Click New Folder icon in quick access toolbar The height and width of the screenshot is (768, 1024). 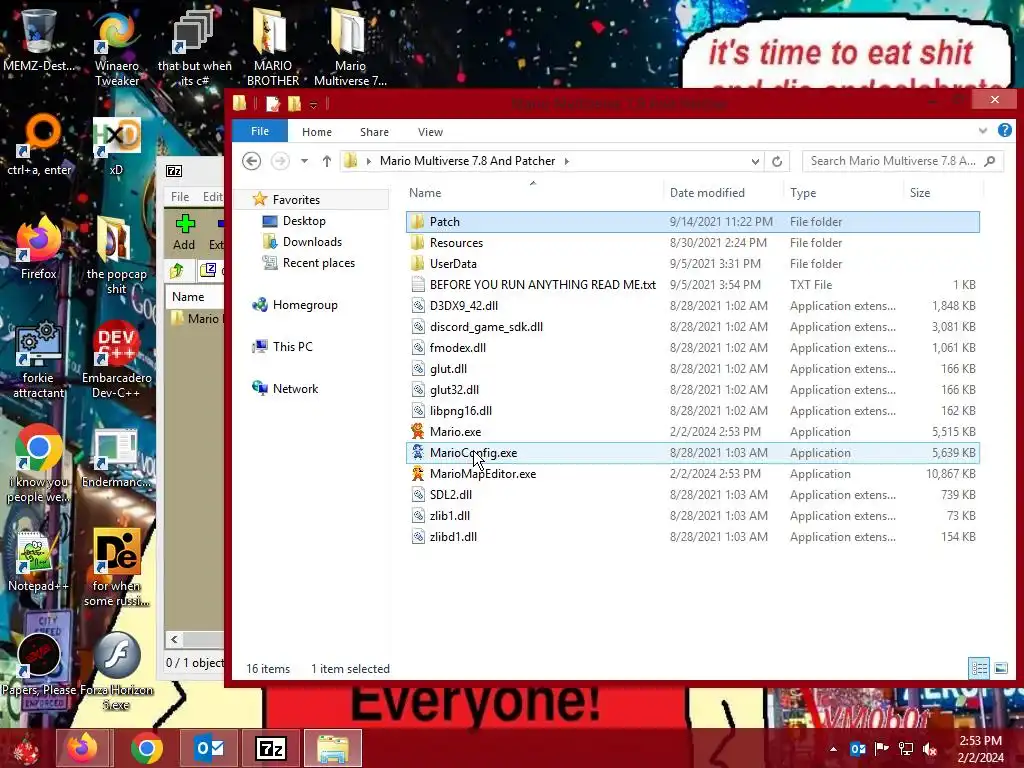click(295, 103)
